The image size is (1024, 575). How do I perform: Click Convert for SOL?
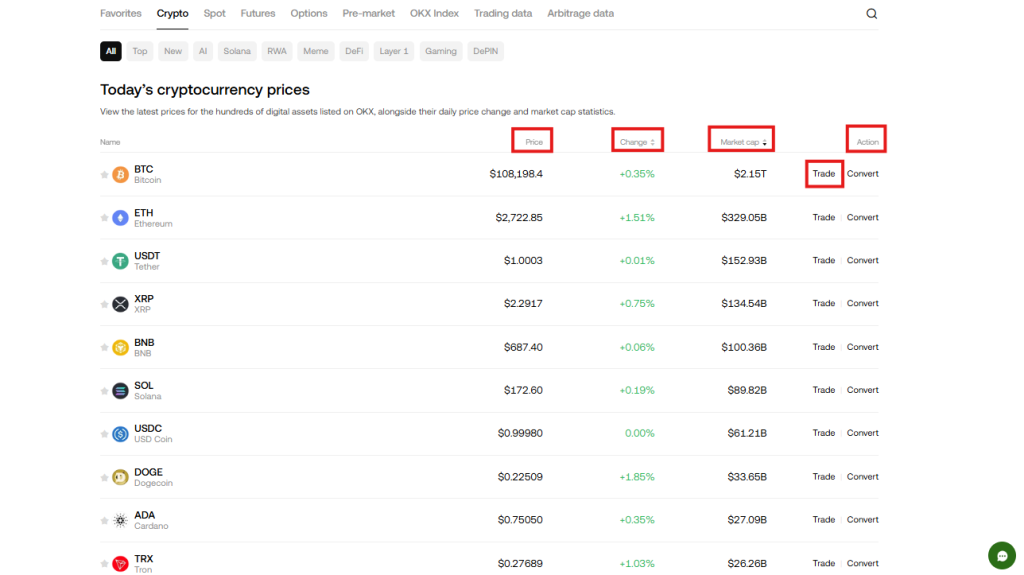863,390
